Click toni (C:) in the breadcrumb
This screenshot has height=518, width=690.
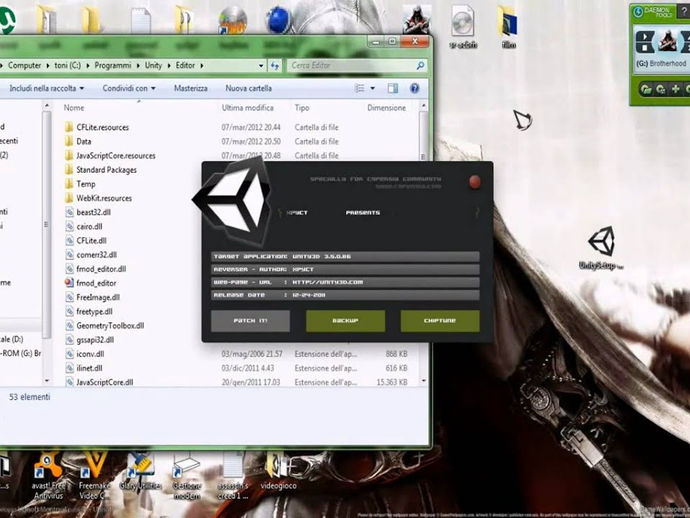67,66
